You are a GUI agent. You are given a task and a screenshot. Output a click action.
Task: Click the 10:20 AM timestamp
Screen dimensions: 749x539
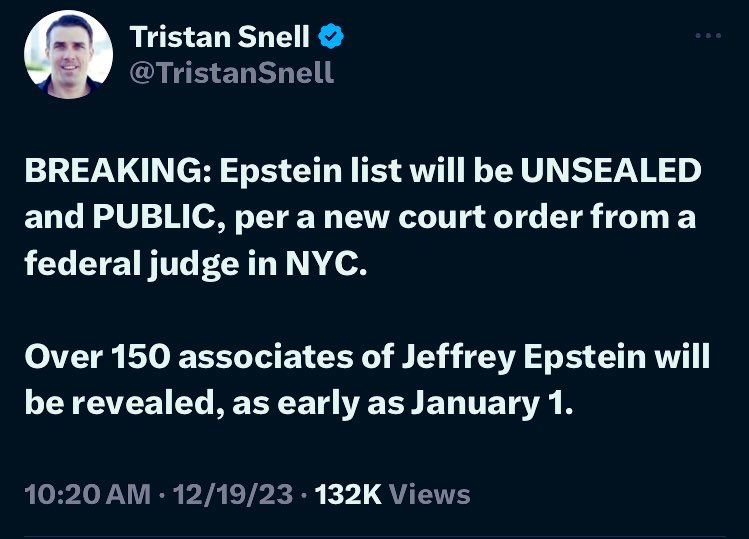coord(87,494)
